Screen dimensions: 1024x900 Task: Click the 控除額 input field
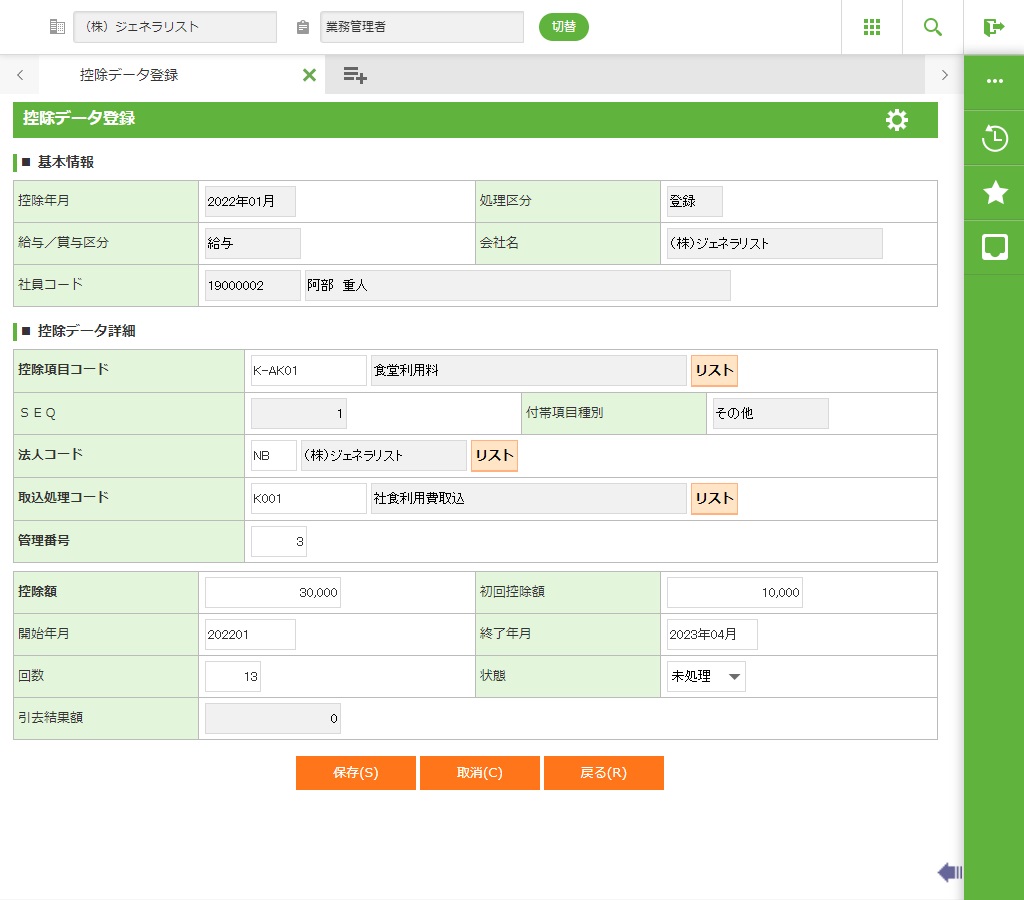pos(273,593)
